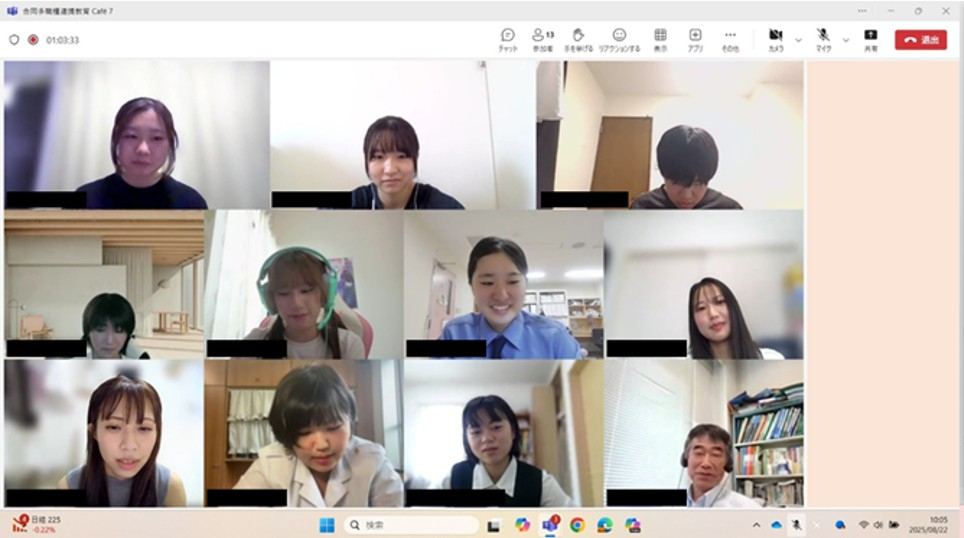Open the title bar ellipsis menu

click(862, 10)
